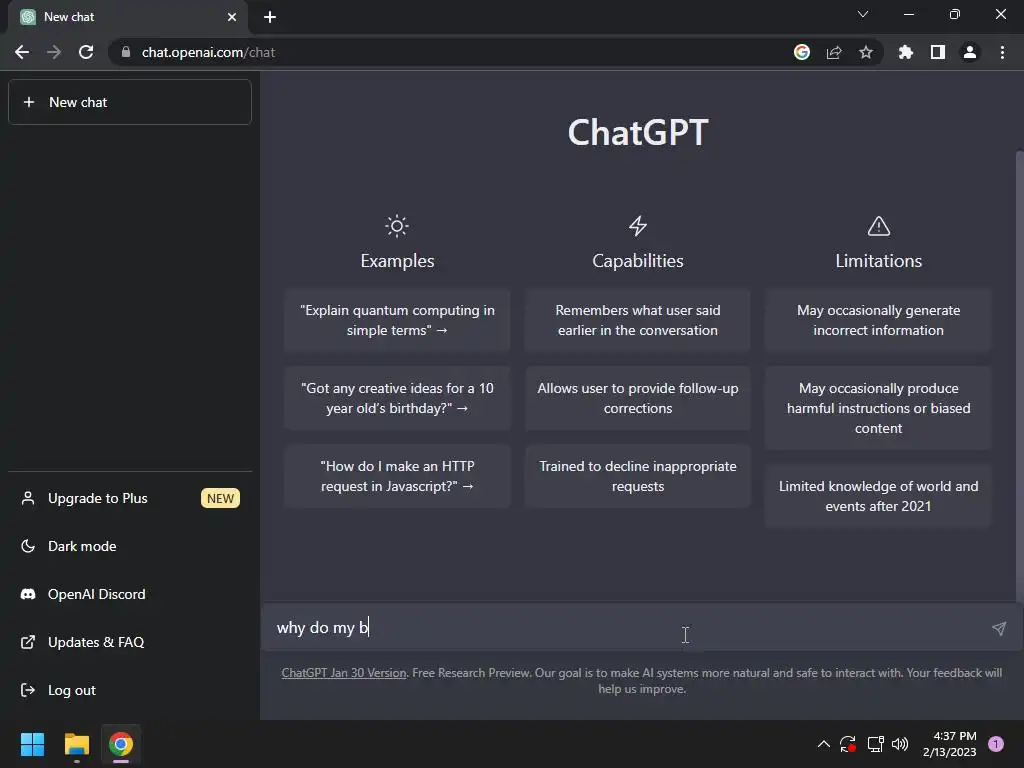Open Chrome three-dot menu
This screenshot has height=768, width=1024.
[1002, 52]
